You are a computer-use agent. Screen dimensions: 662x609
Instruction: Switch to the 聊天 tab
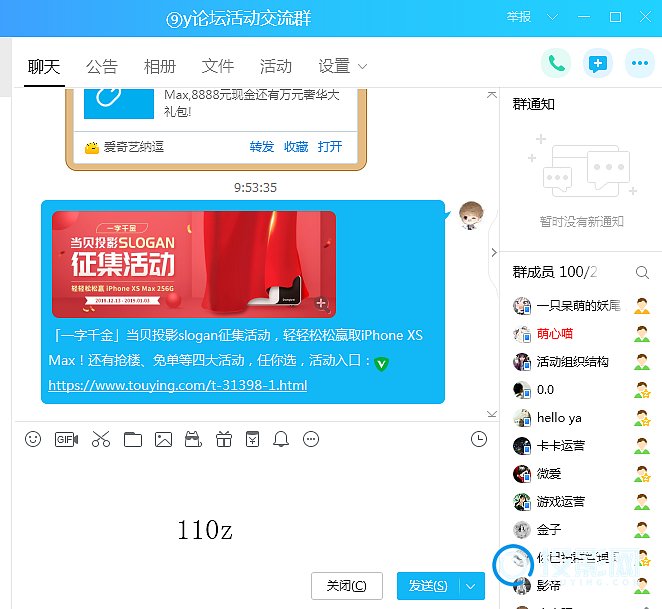[x=44, y=66]
